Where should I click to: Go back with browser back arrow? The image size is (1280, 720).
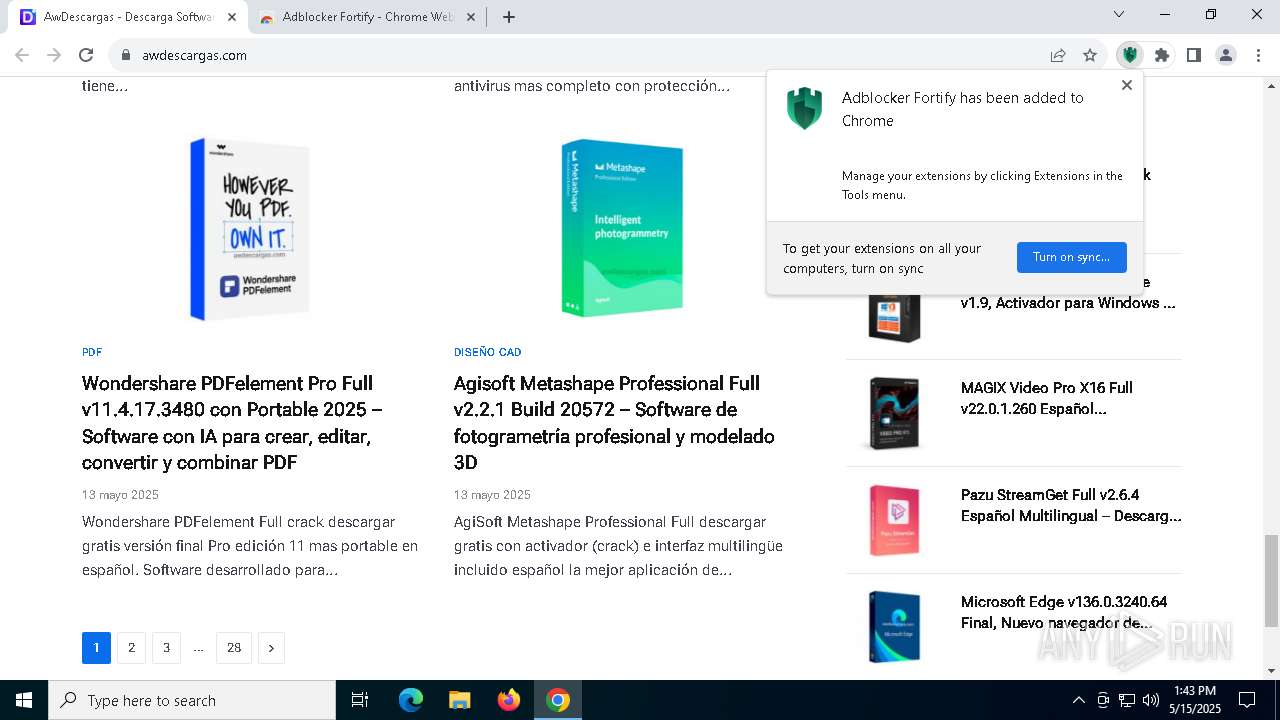pos(22,55)
